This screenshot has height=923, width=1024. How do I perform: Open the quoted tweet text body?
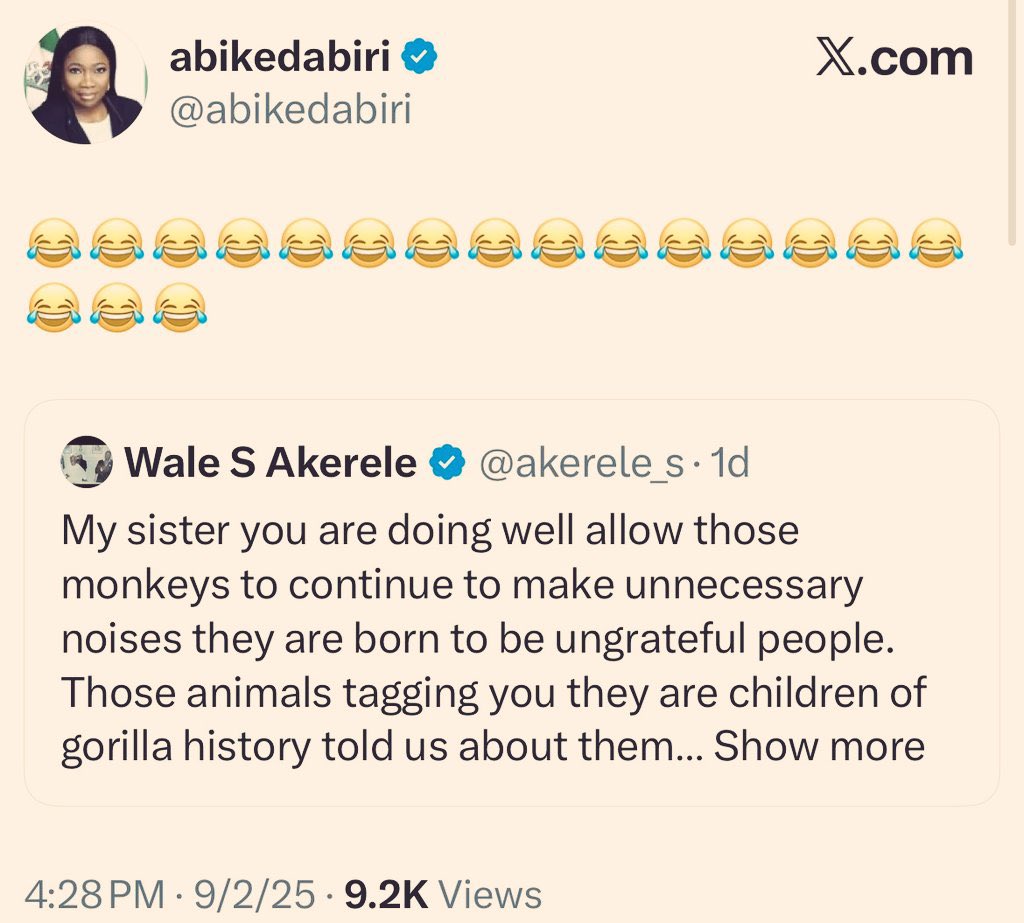480,640
